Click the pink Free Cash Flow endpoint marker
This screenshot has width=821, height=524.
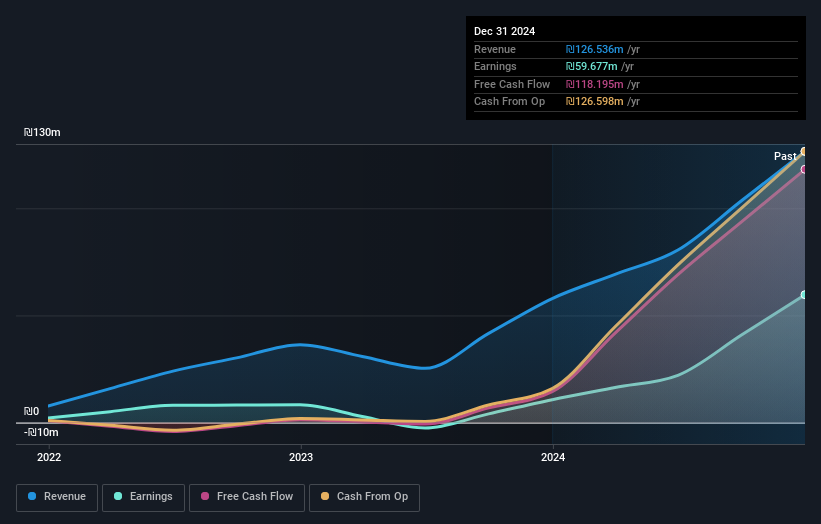pyautogui.click(x=804, y=170)
